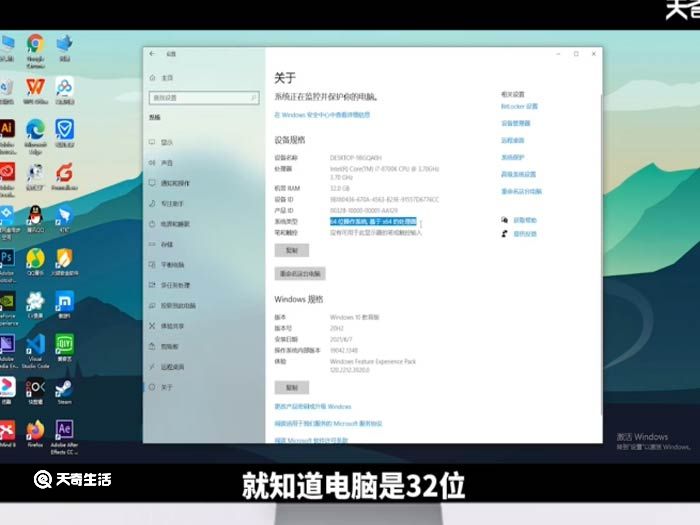Click the 查找设置 search field
Screen dimensions: 700x525
(x=204, y=98)
